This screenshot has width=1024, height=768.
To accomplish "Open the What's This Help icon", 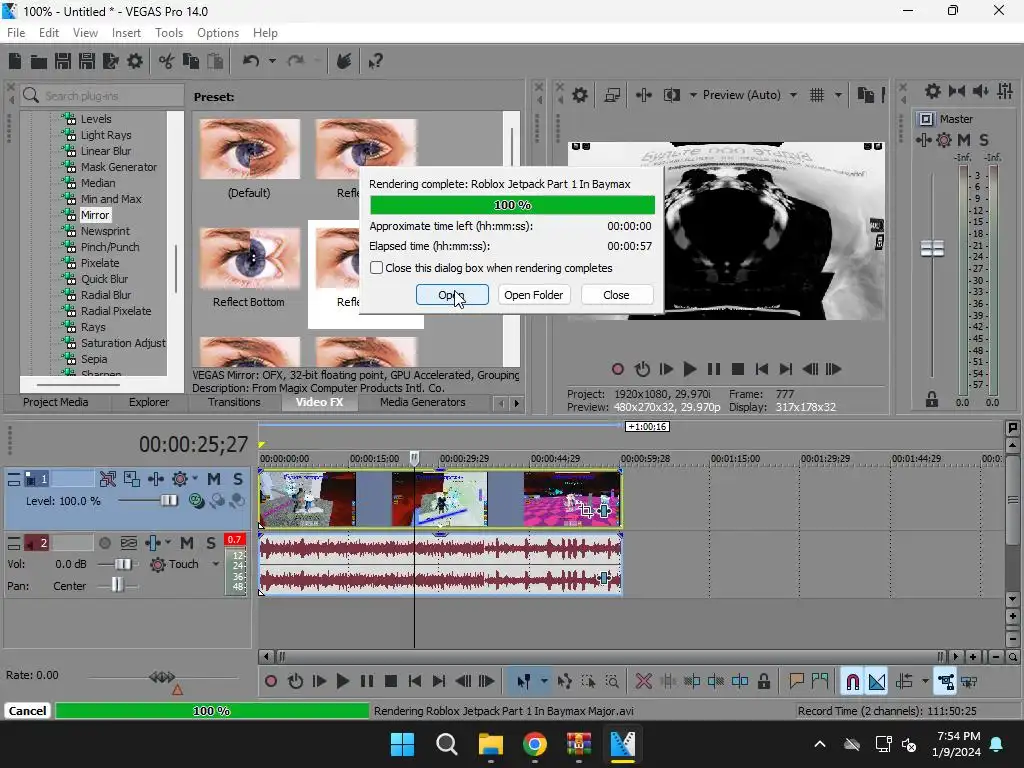I will coord(375,61).
